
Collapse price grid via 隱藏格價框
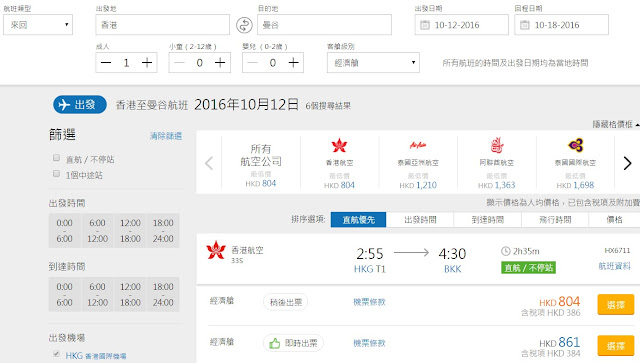tap(616, 124)
